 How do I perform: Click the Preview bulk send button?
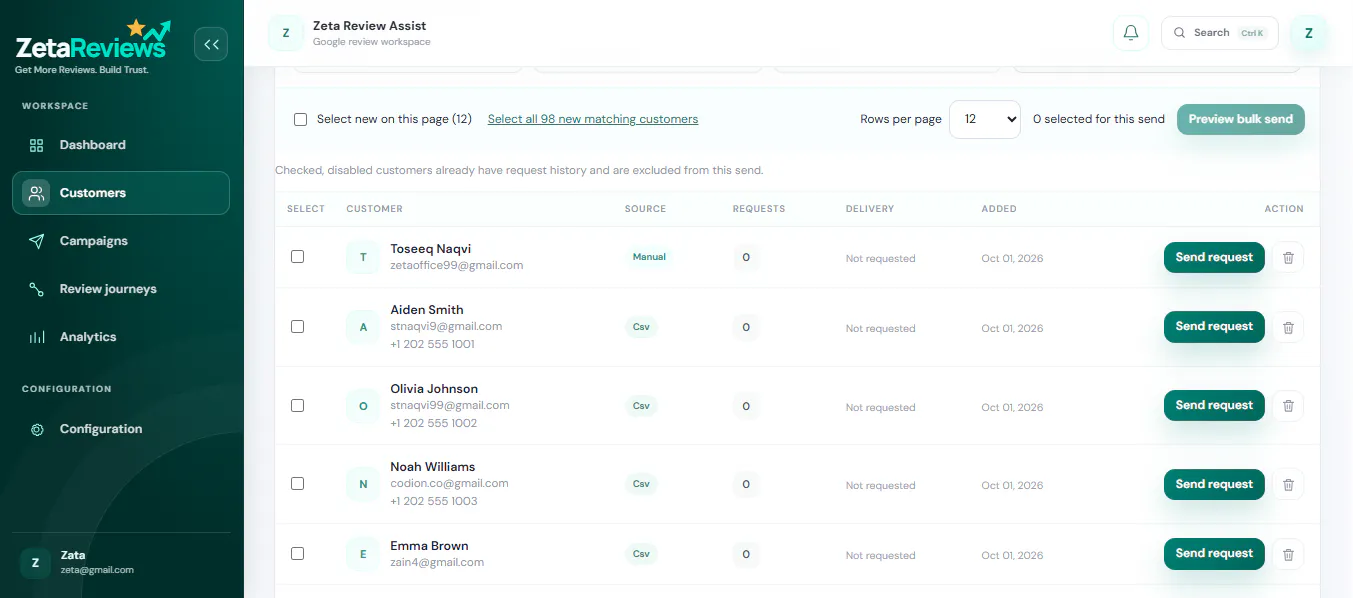click(1241, 119)
